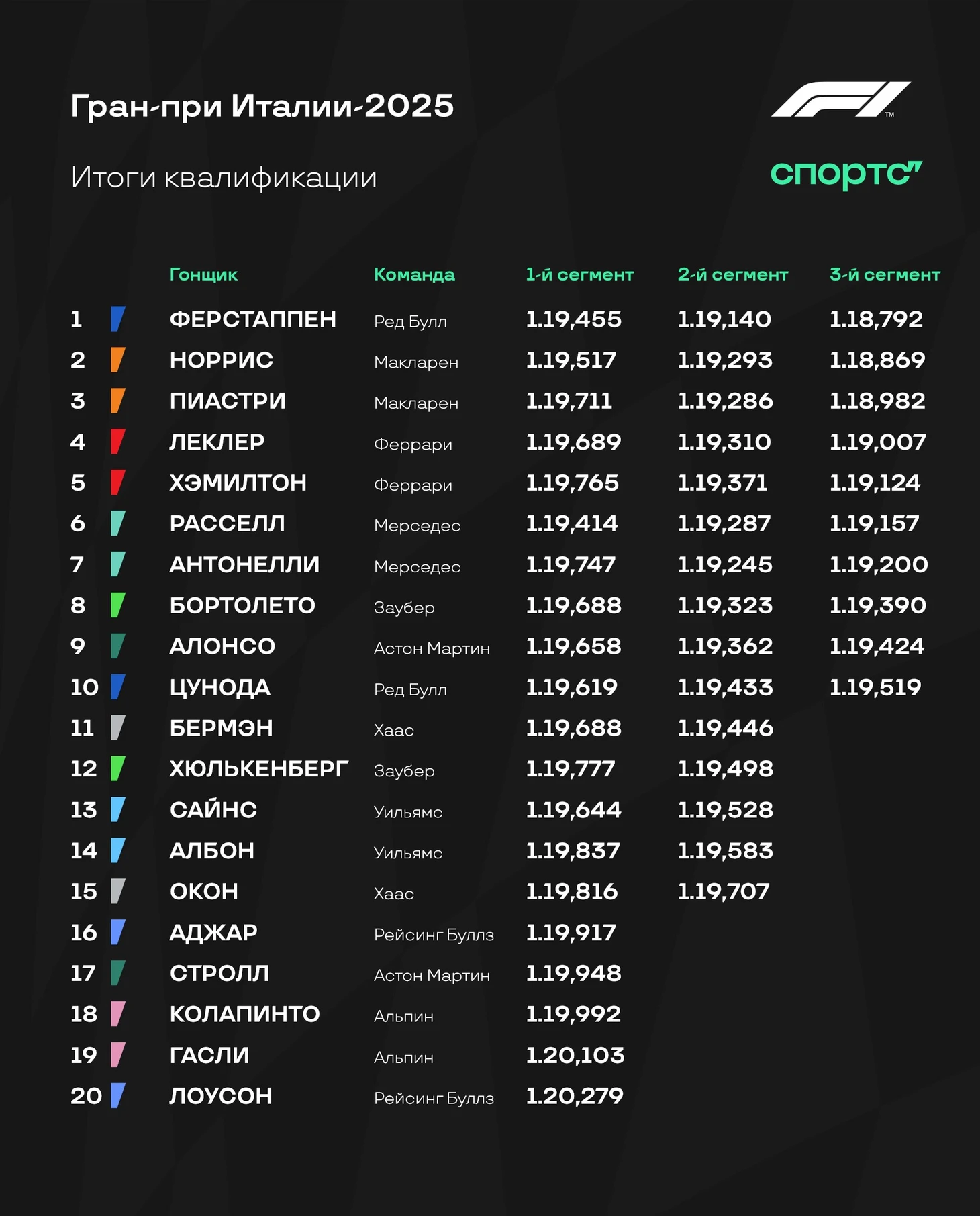Viewport: 980px width, 1216px height.
Task: Select driver name ХЮЛЬКЕНБЕРГ
Action: tap(259, 769)
